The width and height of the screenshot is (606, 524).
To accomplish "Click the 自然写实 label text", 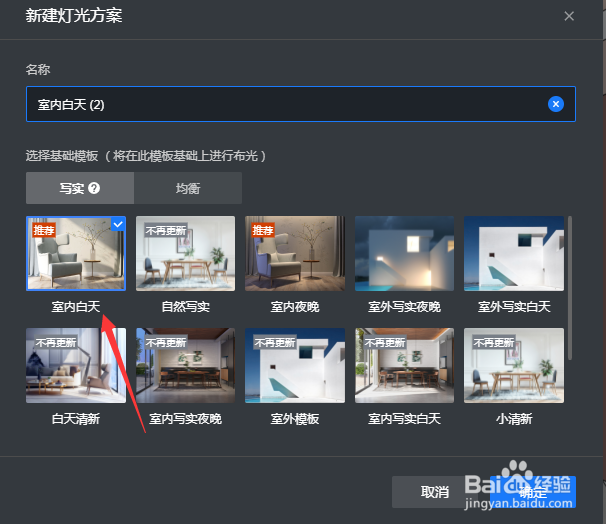I will pos(186,307).
